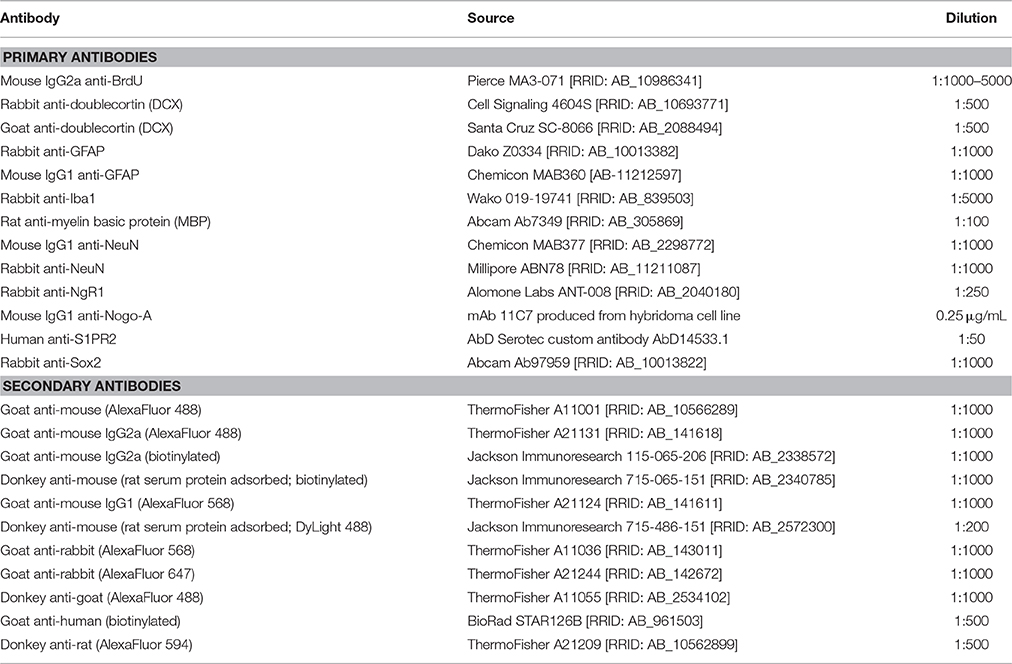Select Mouse IgG1 anti-Nogo-A cell
The height and width of the screenshot is (664, 1012).
76,316
